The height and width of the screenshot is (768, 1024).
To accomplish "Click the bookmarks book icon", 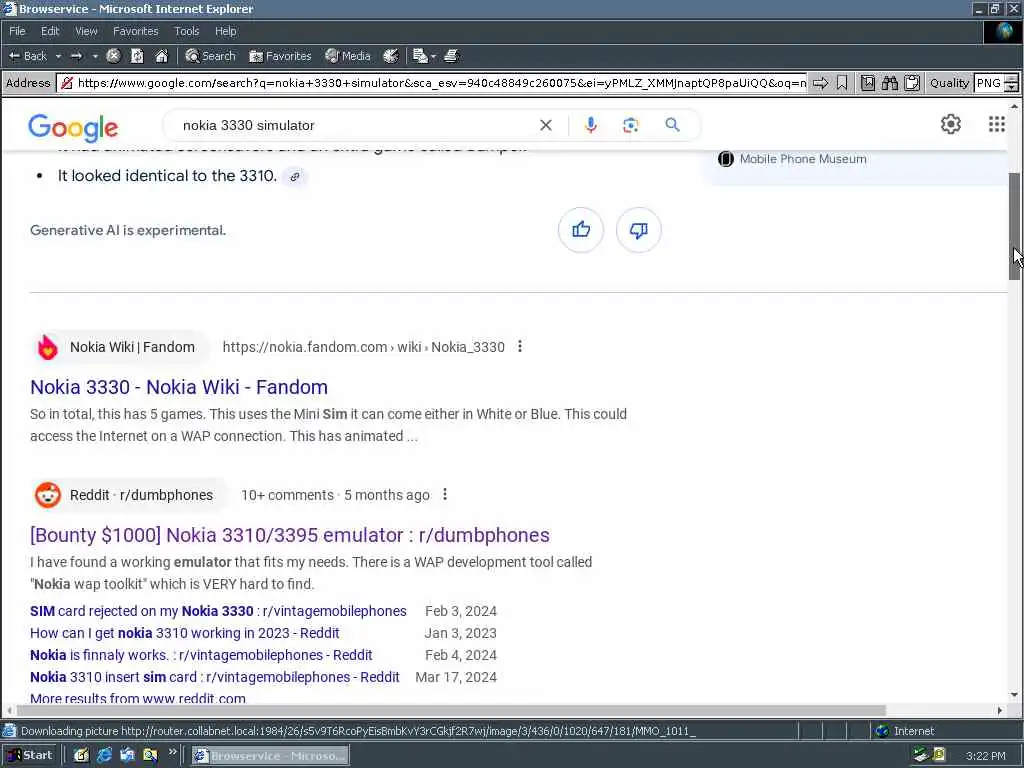I will [x=867, y=83].
